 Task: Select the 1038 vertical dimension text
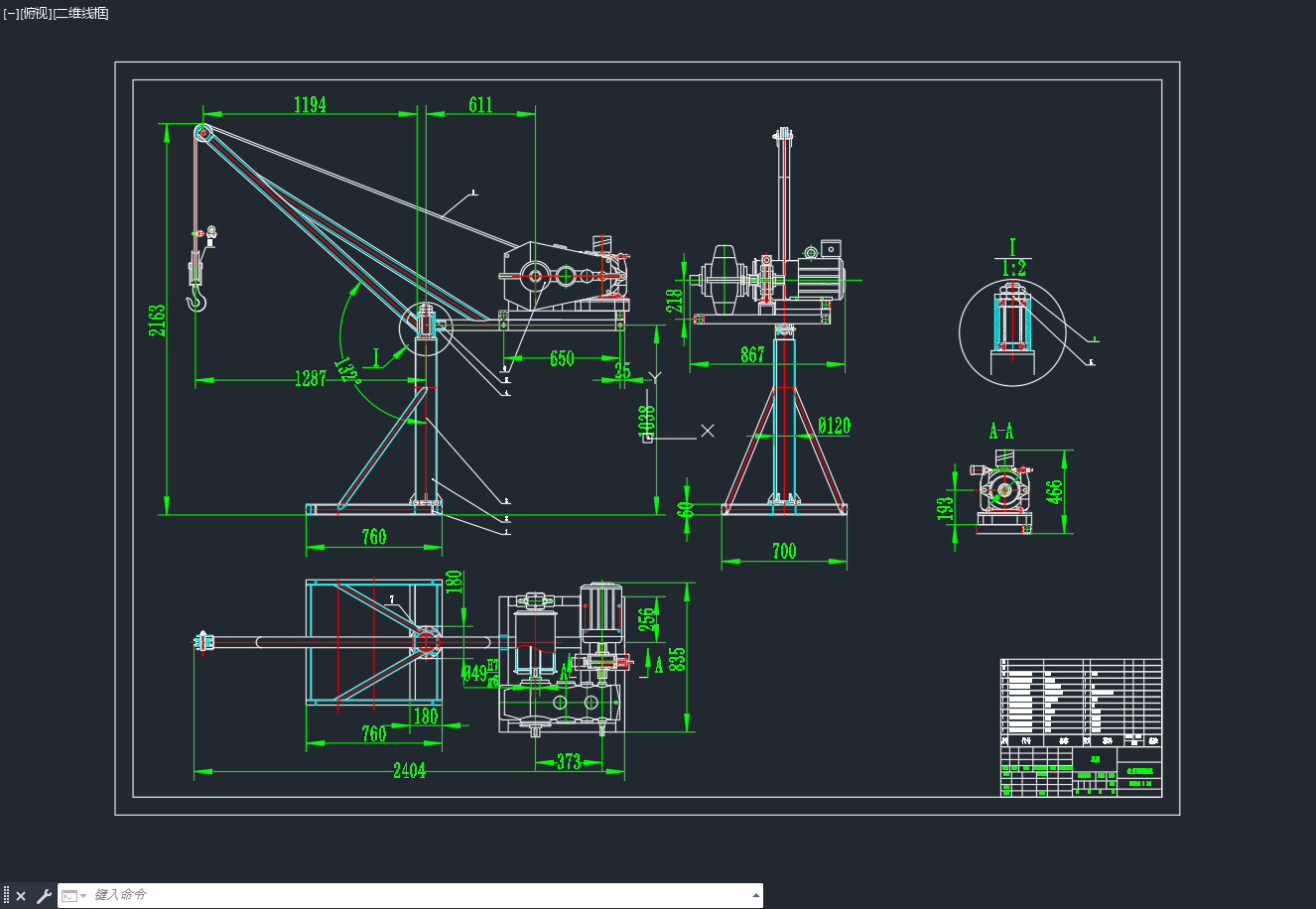(x=647, y=423)
